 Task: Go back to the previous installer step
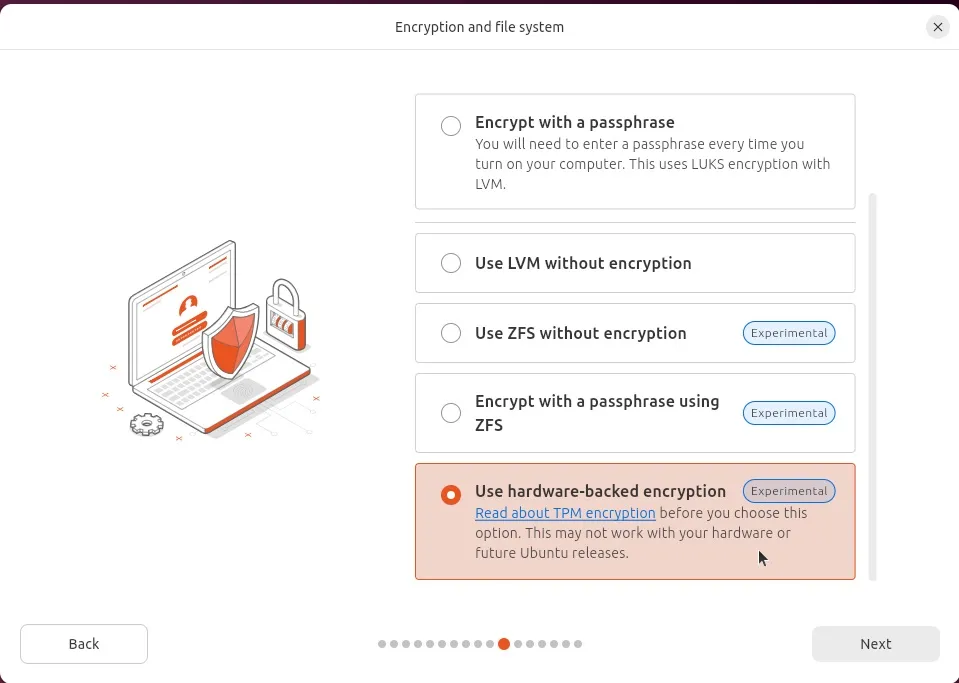(83, 643)
